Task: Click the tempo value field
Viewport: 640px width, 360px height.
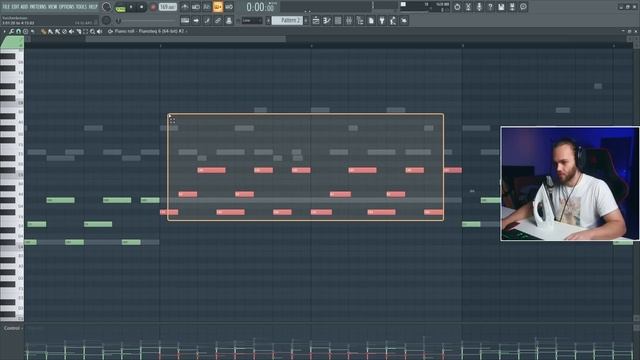Action: click(x=168, y=7)
